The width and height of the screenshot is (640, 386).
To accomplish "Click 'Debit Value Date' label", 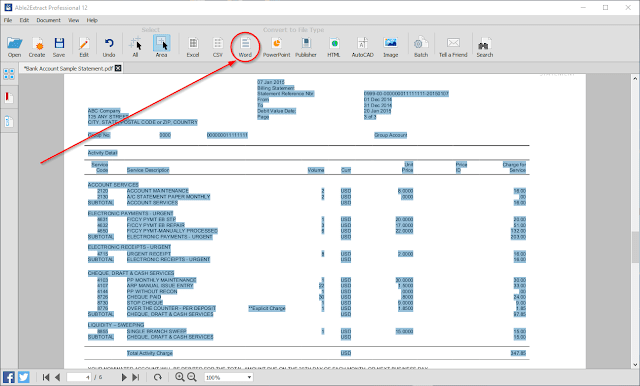I will pos(276,111).
